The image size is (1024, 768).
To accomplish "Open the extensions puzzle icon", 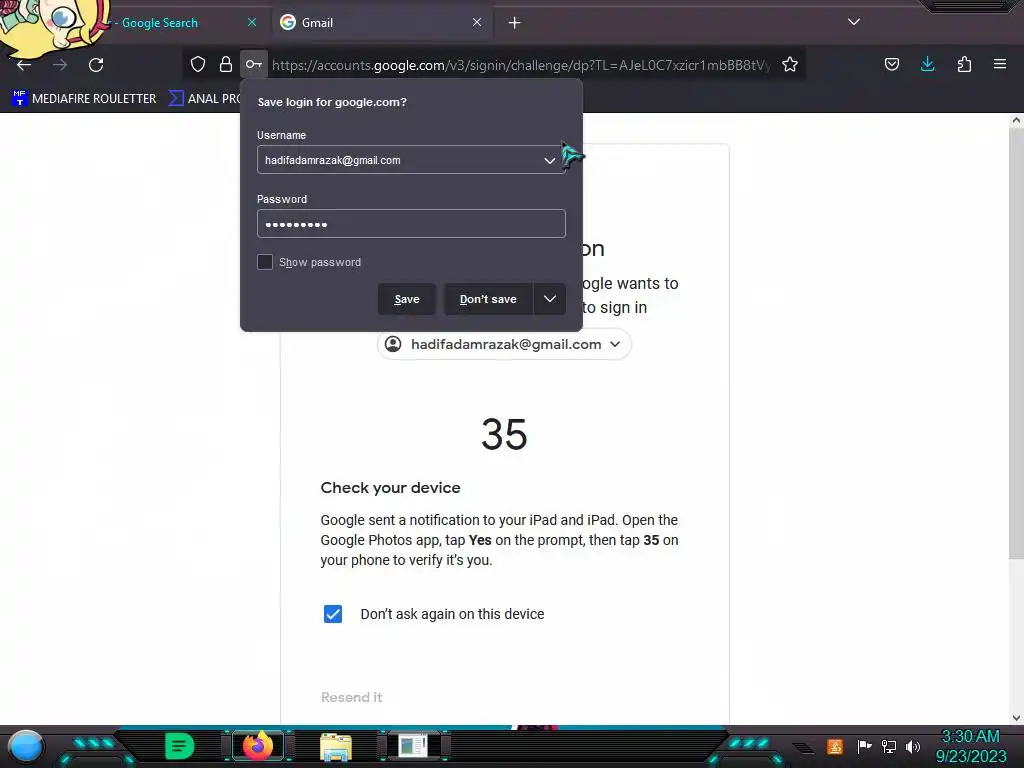I will pos(964,64).
